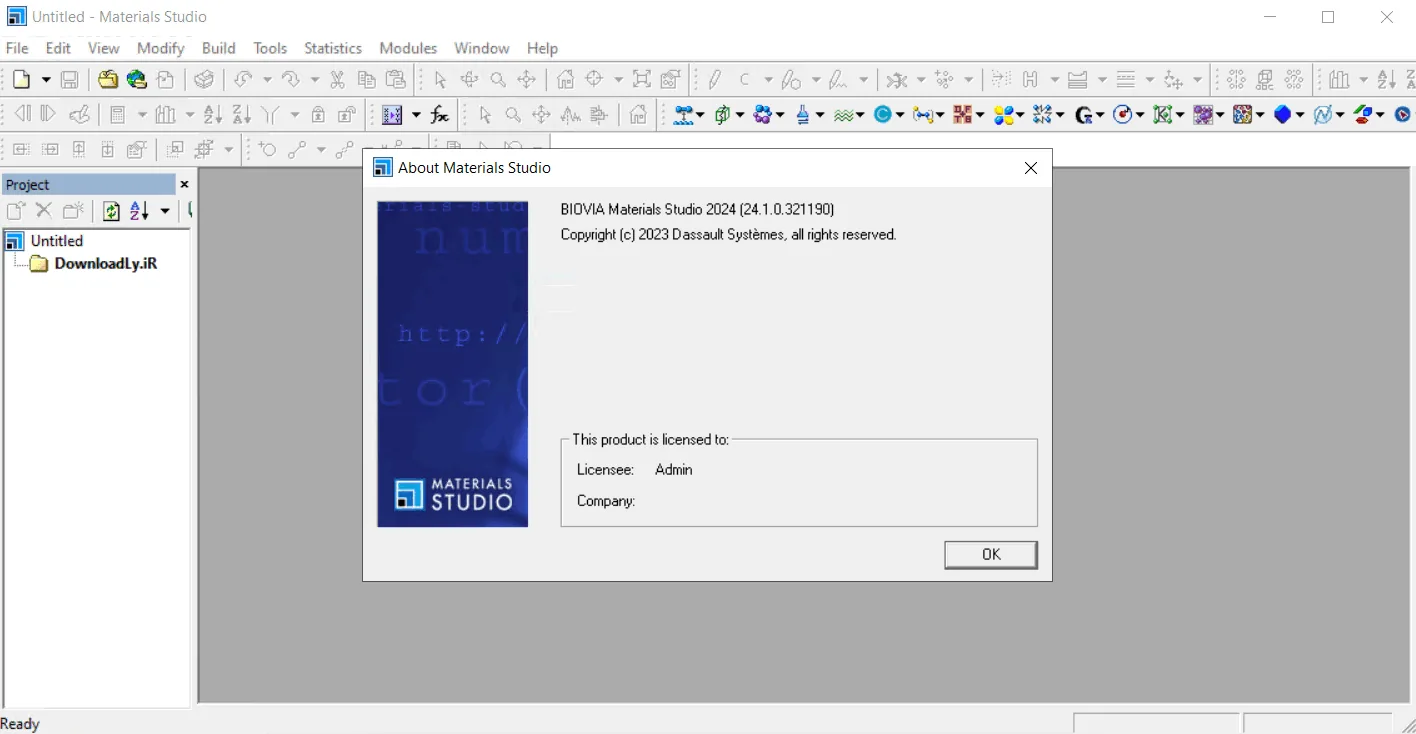Expand the blue polyhedron module dropdown arrow
This screenshot has height=734, width=1416.
[1300, 115]
